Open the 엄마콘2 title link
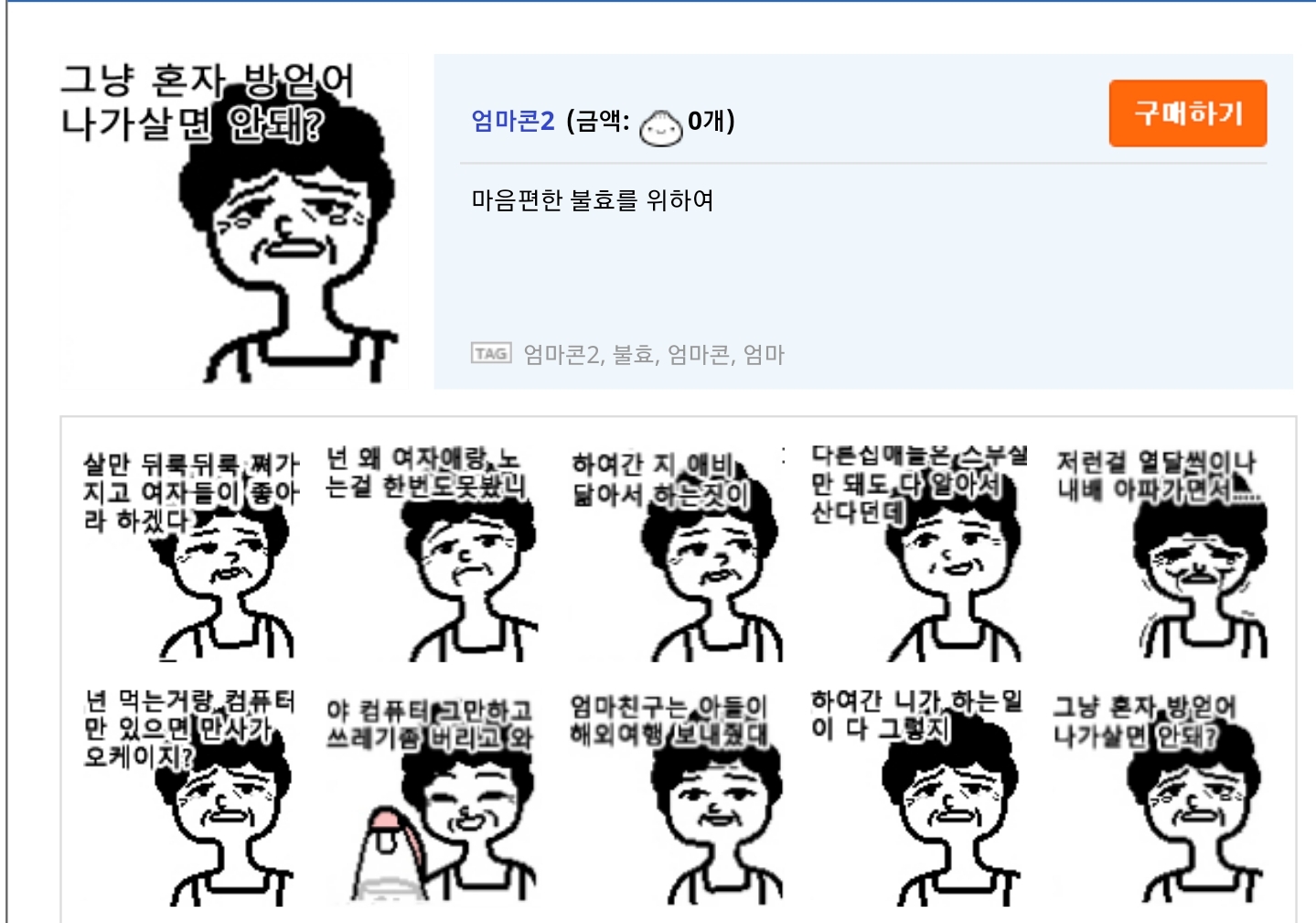Image resolution: width=1316 pixels, height=923 pixels. tap(512, 121)
